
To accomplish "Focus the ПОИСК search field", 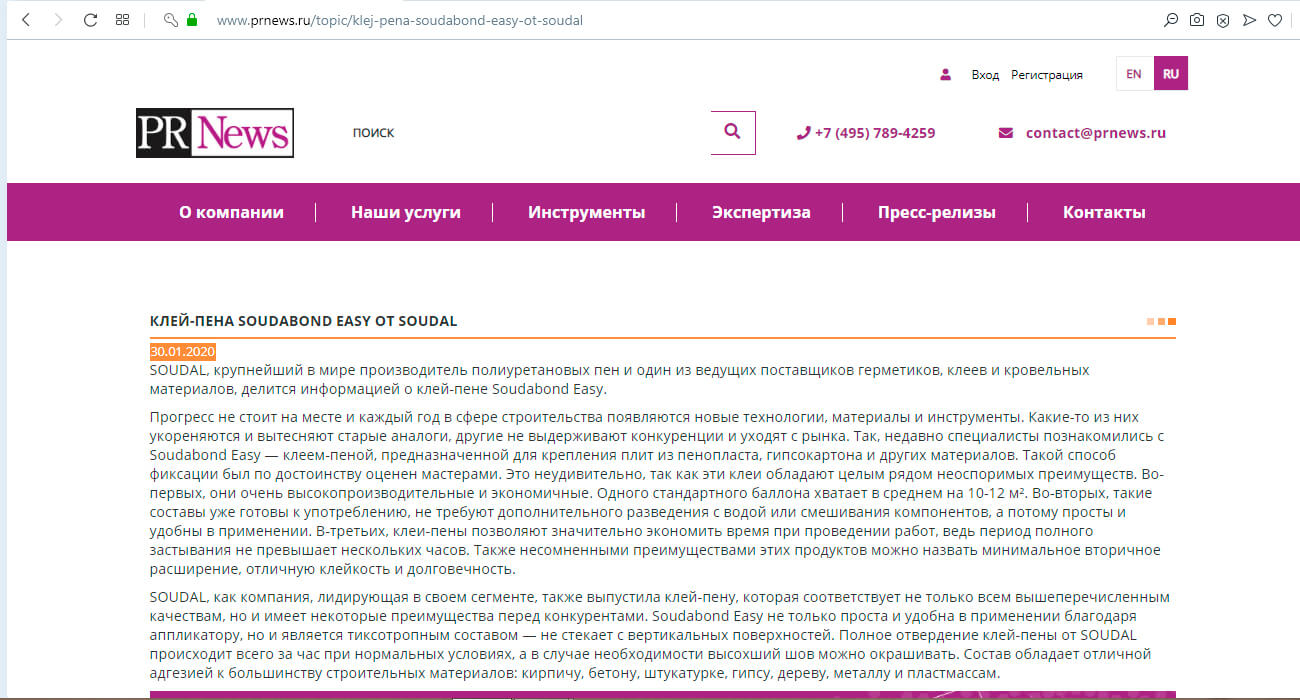I will pyautogui.click(x=525, y=133).
